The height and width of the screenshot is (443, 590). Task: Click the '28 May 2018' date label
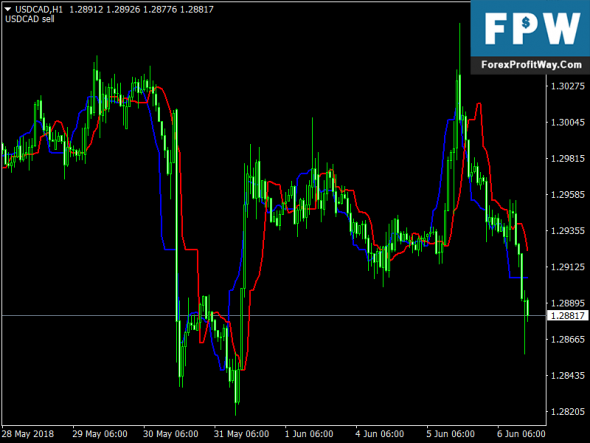[28, 434]
